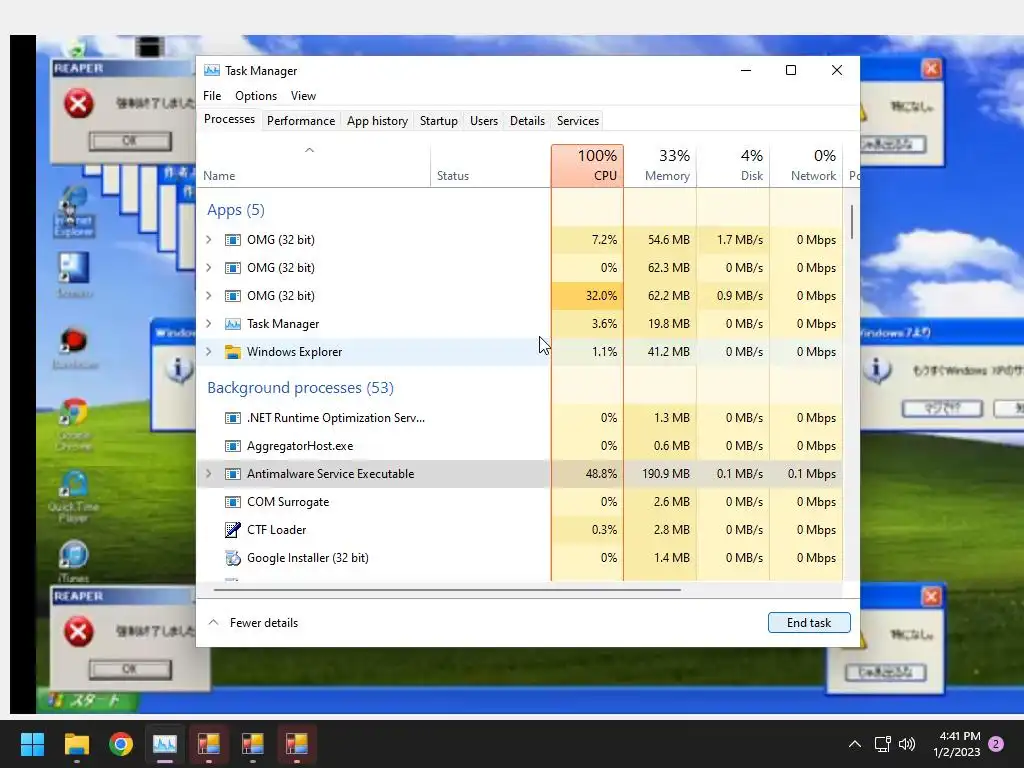Click the Background processes (53) heading
Screen dimensions: 1024x768
coord(300,388)
